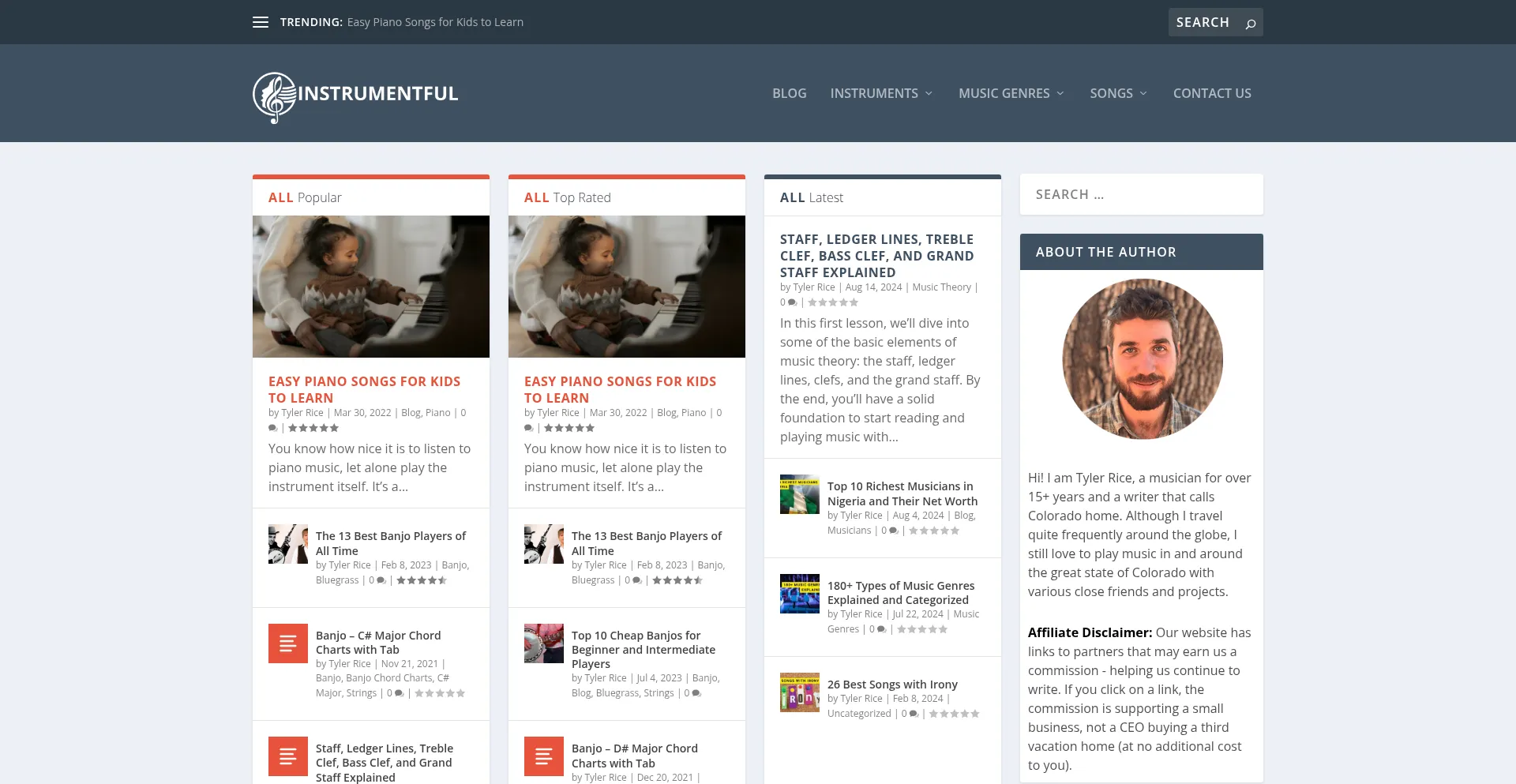Click star rating under 180+ Types of Music Genres
Image resolution: width=1516 pixels, height=784 pixels.
click(922, 630)
